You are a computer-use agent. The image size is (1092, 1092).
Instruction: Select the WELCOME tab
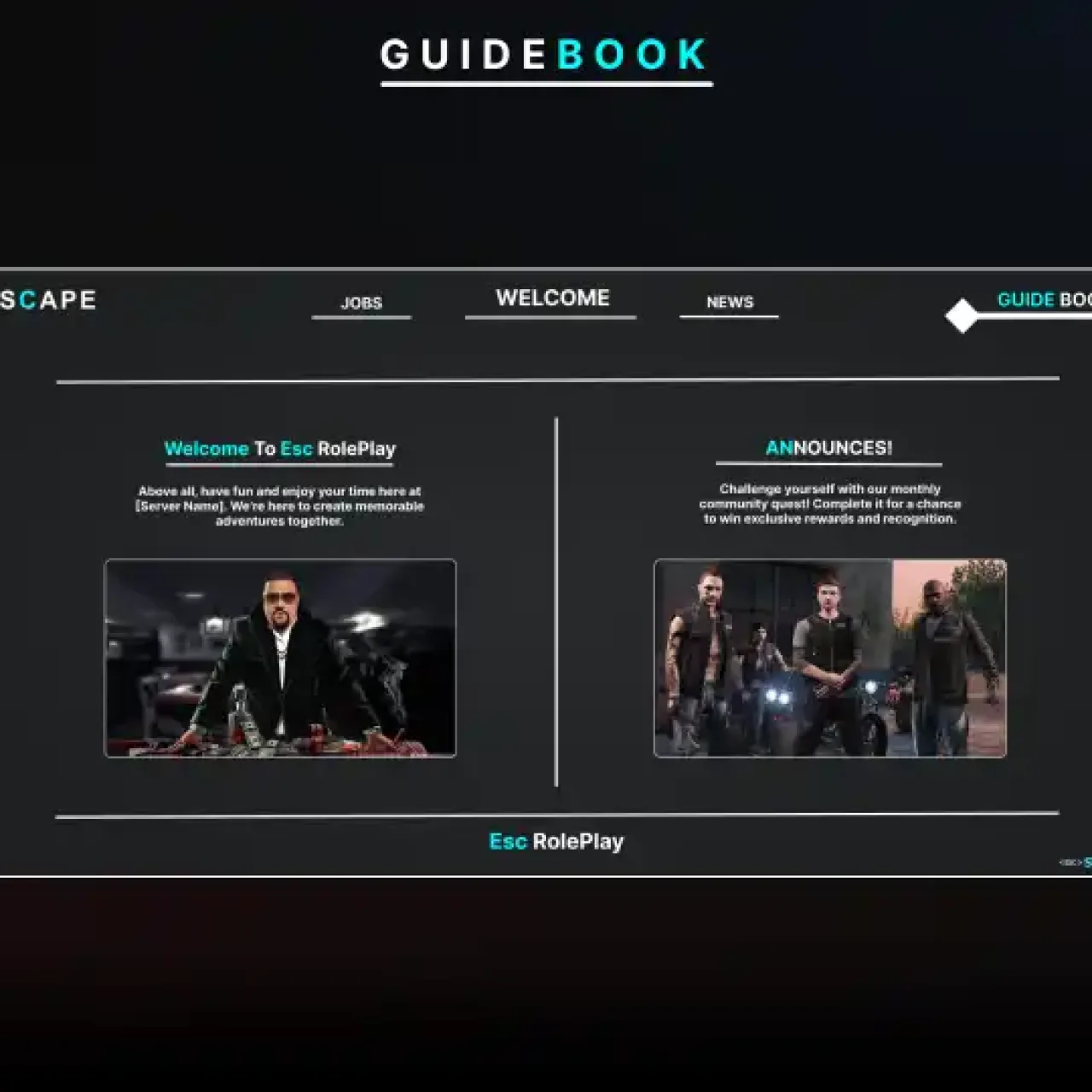pyautogui.click(x=553, y=298)
